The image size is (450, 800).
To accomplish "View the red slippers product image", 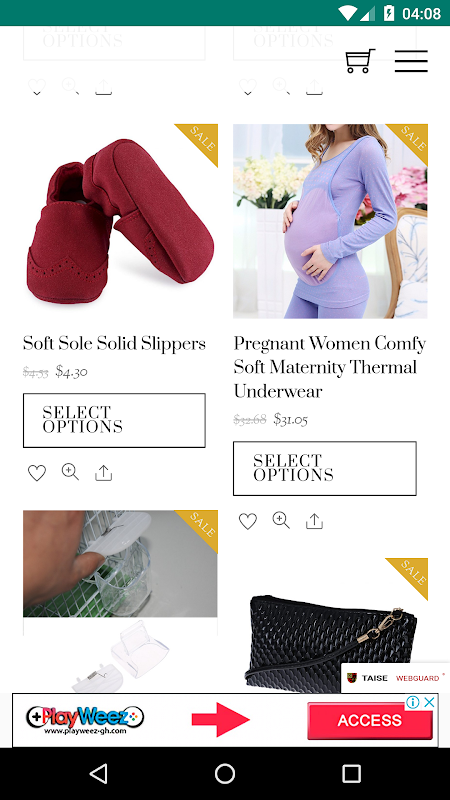I will click(120, 221).
